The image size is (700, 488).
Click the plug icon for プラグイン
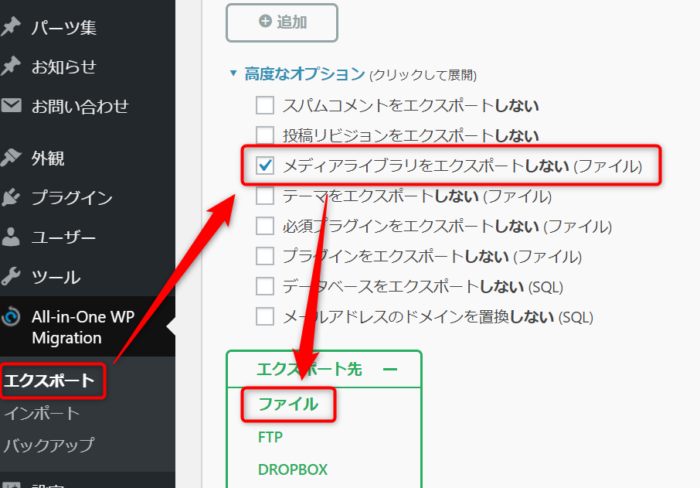coord(12,197)
